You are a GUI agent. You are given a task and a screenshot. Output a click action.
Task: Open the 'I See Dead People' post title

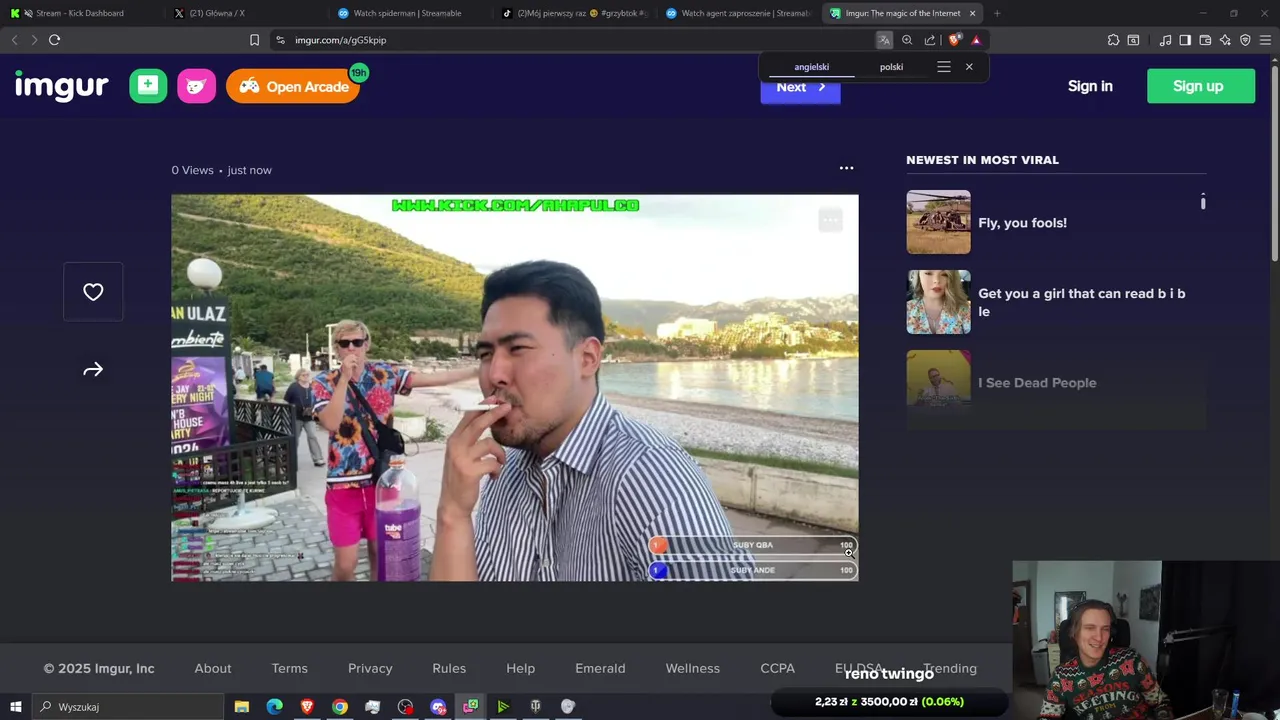[1037, 383]
